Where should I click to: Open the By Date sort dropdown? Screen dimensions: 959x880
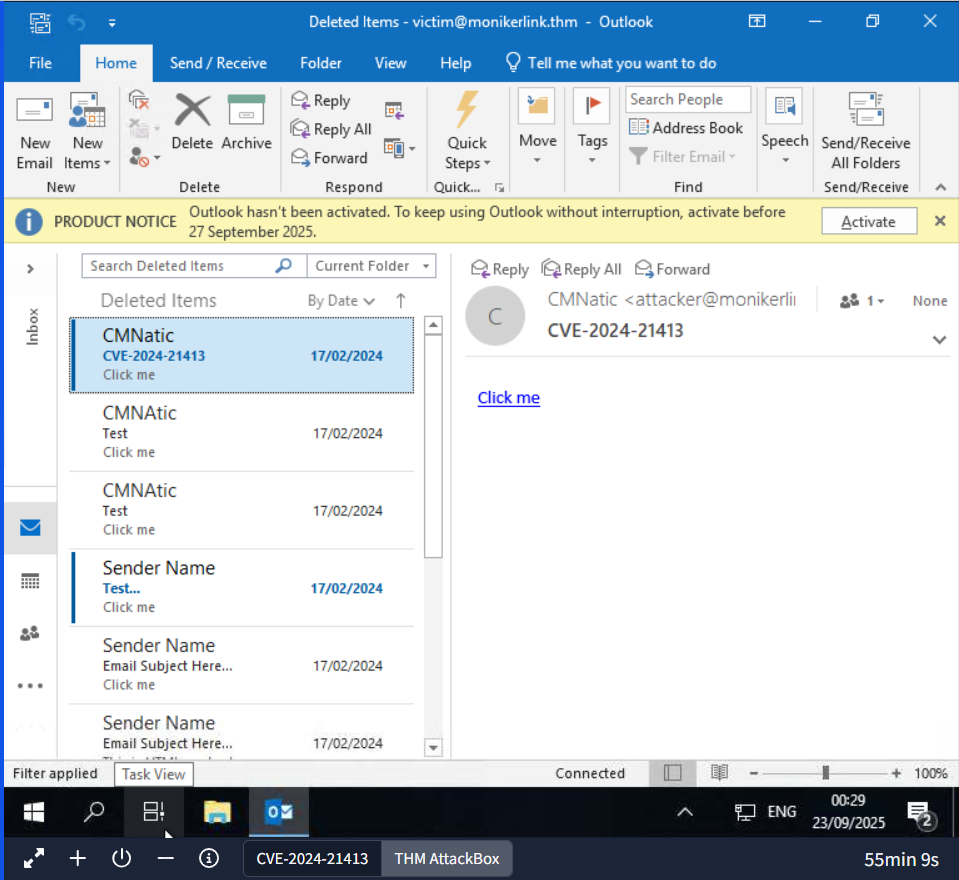click(x=341, y=300)
